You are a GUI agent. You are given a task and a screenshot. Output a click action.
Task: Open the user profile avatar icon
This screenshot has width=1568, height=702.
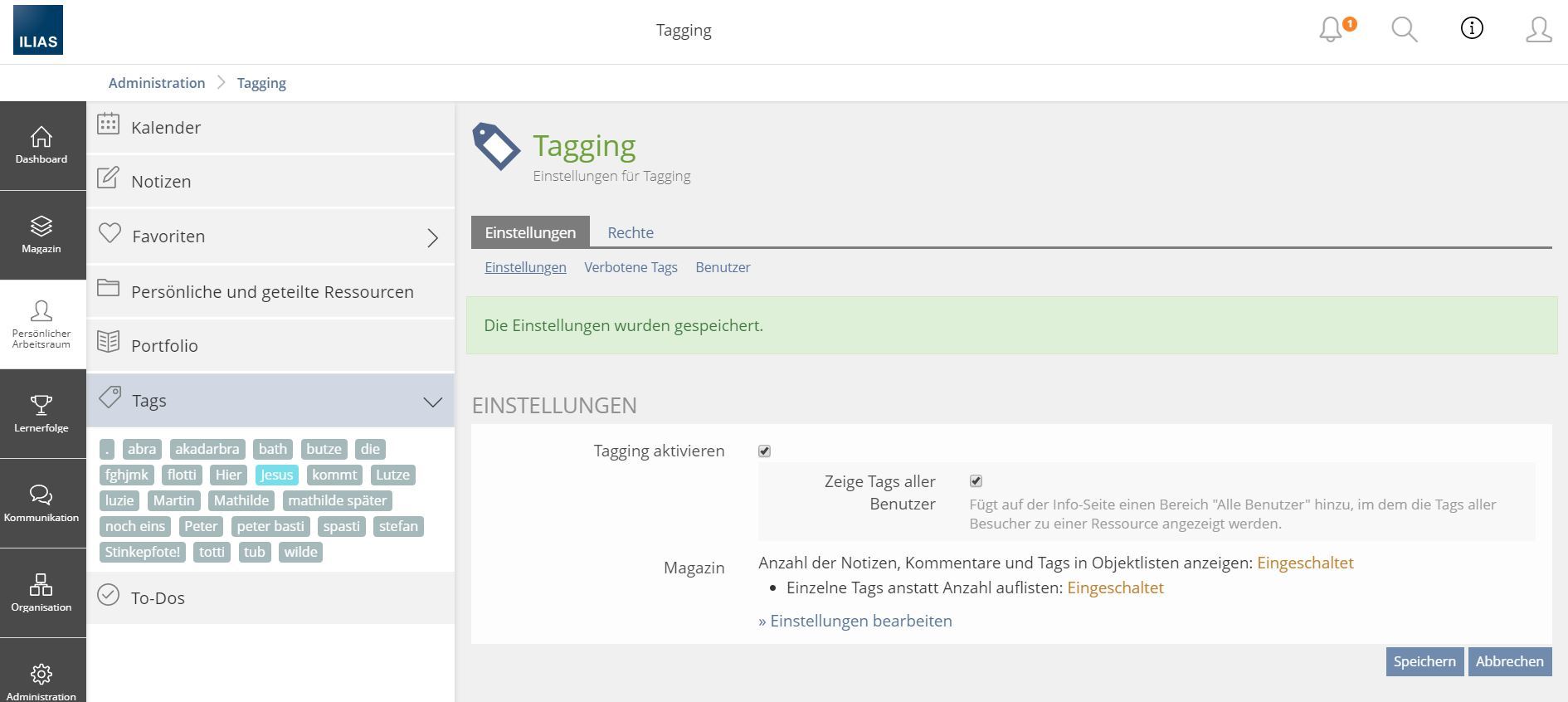click(1538, 30)
